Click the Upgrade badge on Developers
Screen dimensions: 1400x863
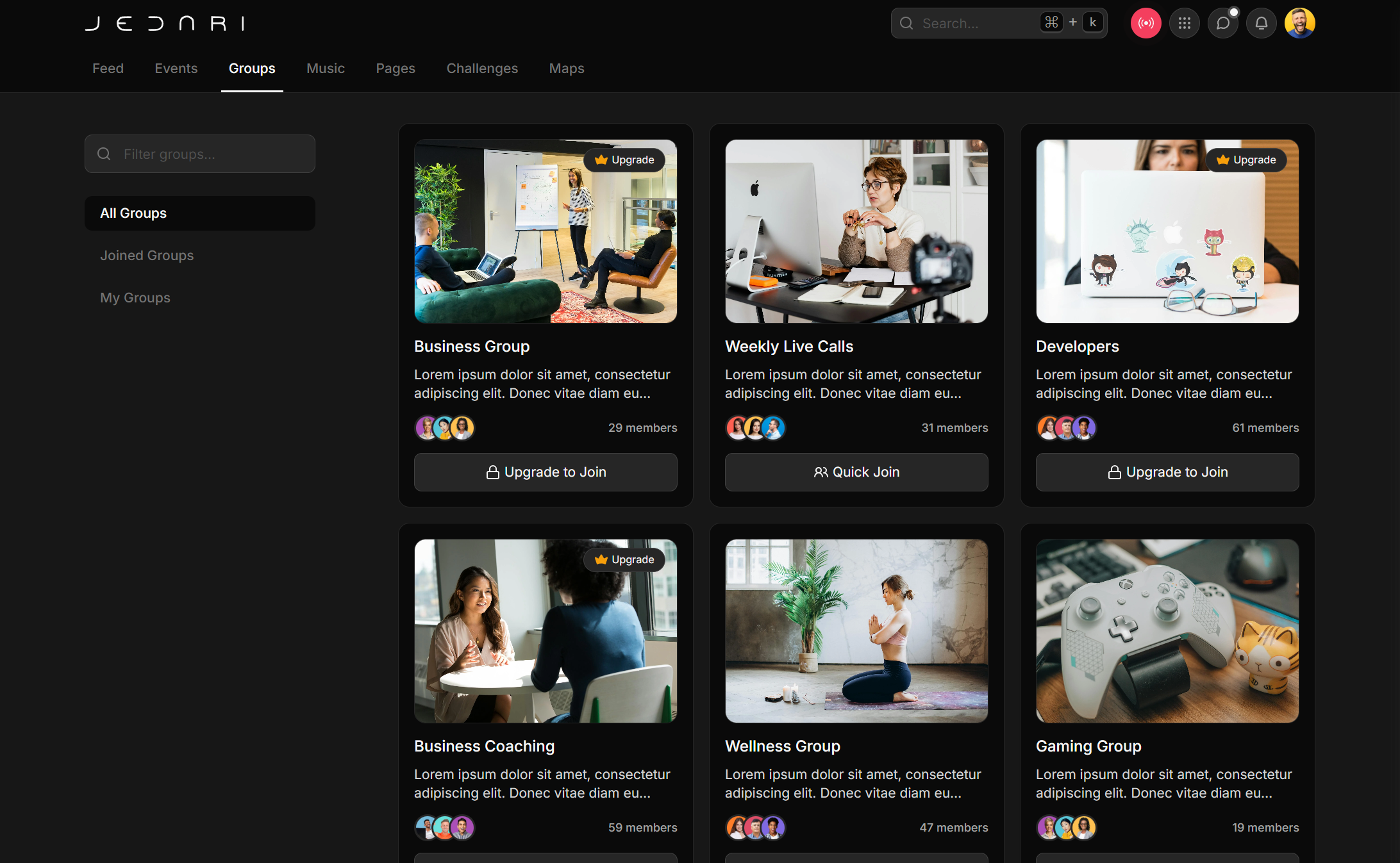tap(1246, 160)
